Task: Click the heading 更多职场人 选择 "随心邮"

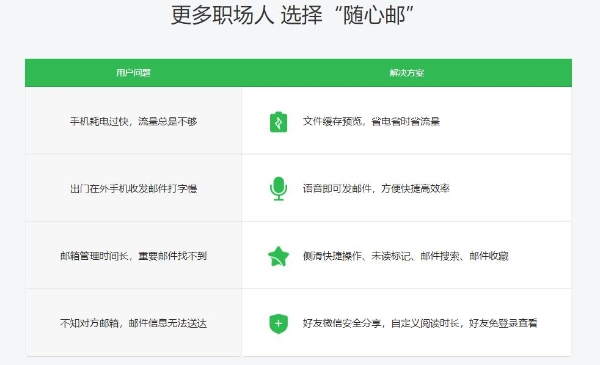Action: point(292,15)
